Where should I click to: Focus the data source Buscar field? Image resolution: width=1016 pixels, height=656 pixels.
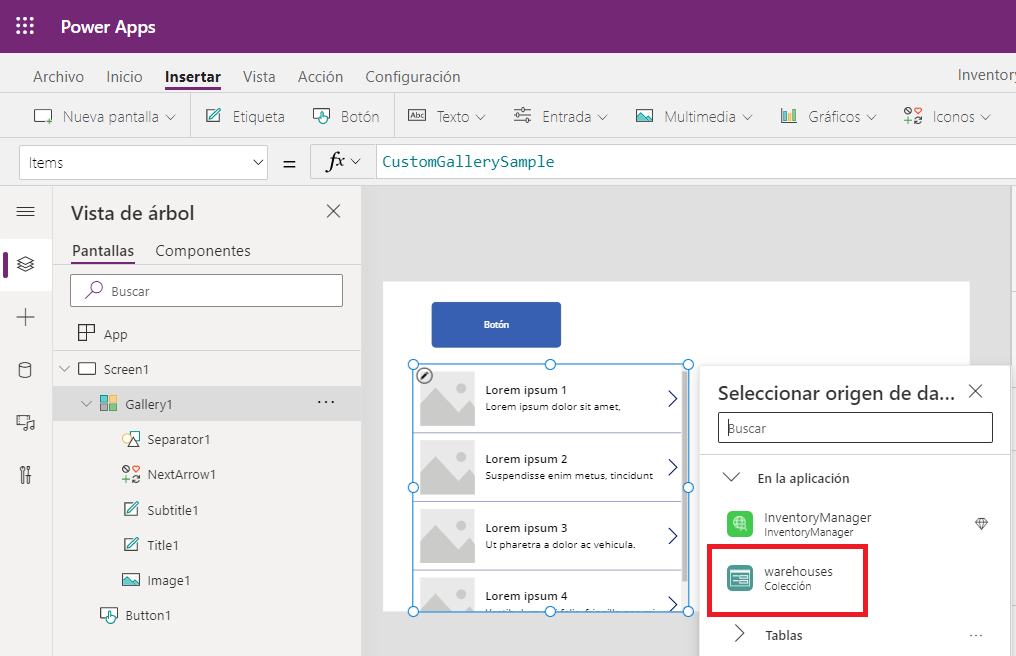855,428
